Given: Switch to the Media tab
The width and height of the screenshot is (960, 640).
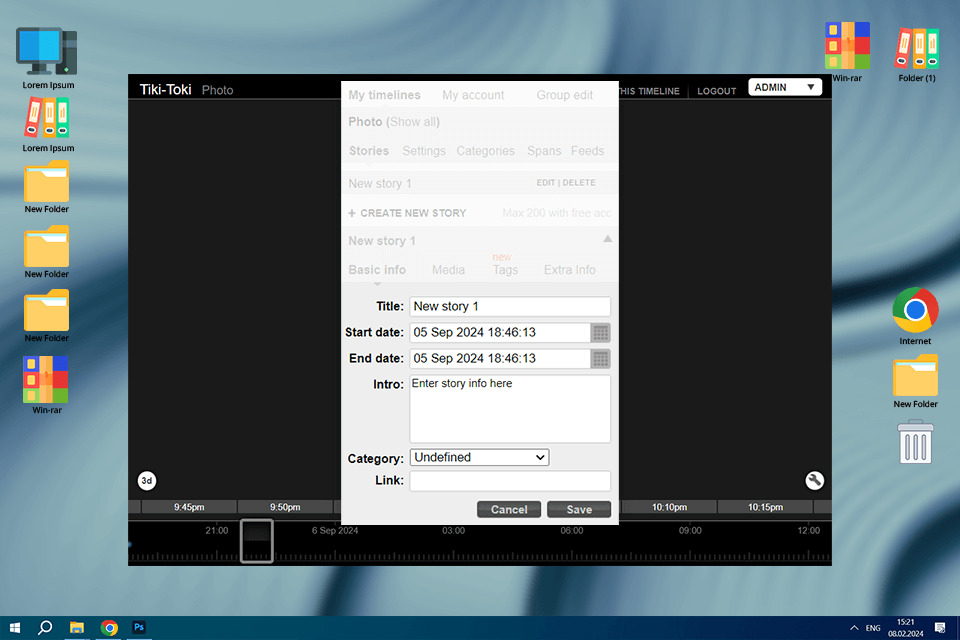Looking at the screenshot, I should pyautogui.click(x=448, y=269).
